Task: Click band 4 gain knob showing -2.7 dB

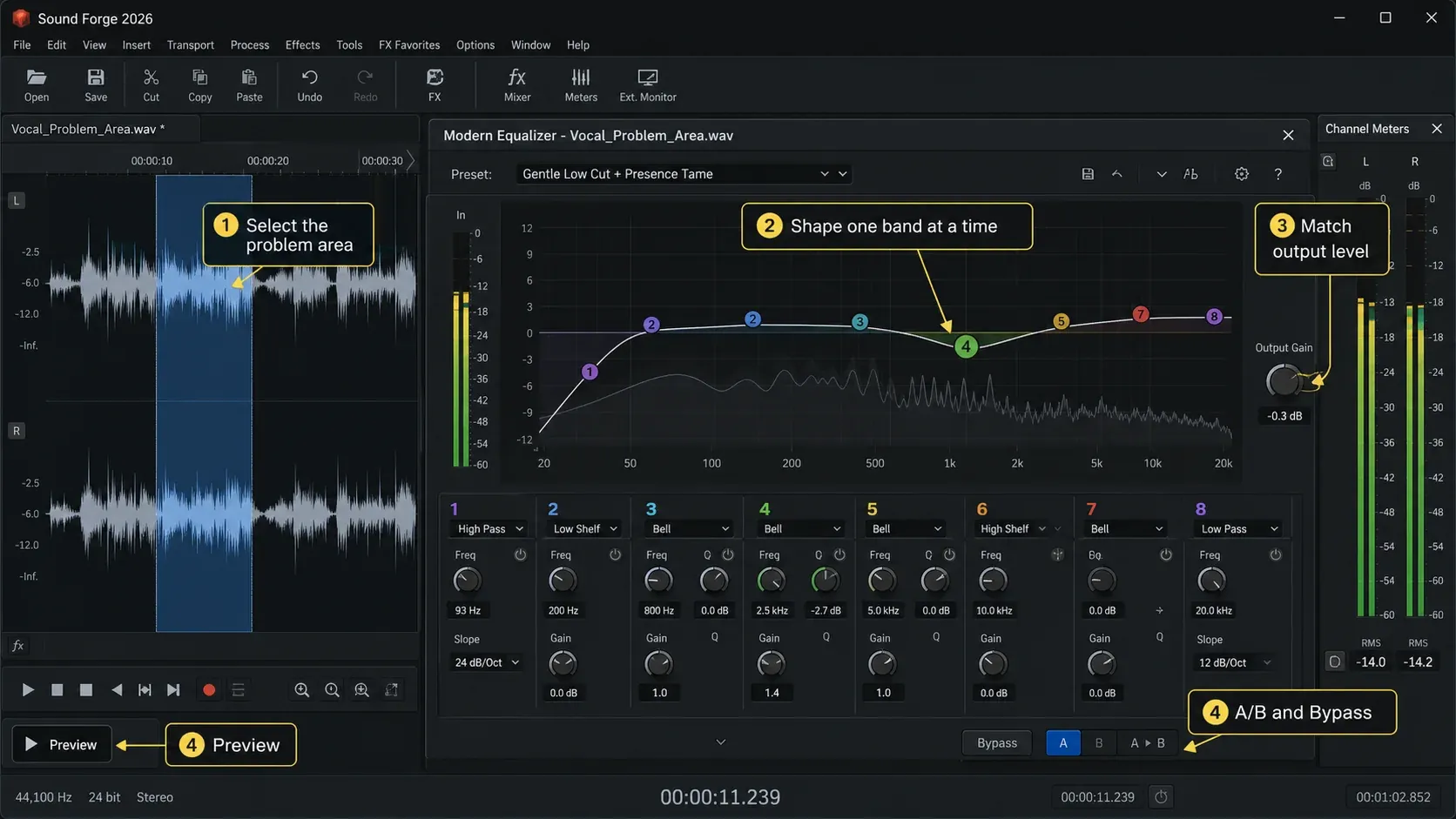Action: tap(826, 580)
